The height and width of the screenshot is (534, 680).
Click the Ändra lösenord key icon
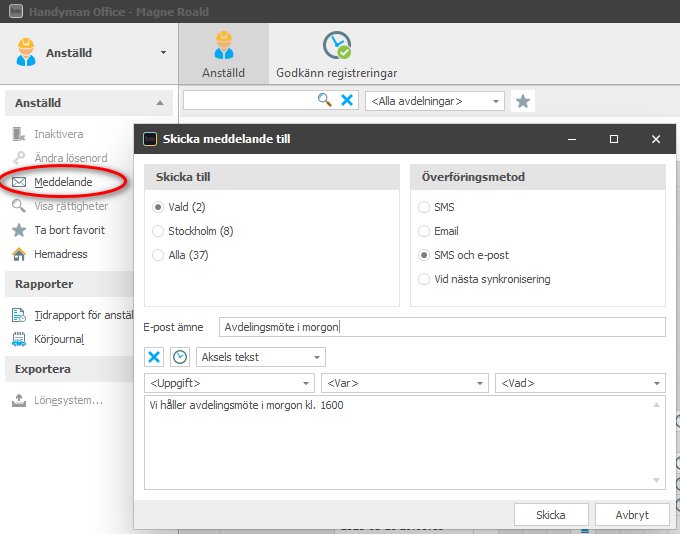(19, 158)
